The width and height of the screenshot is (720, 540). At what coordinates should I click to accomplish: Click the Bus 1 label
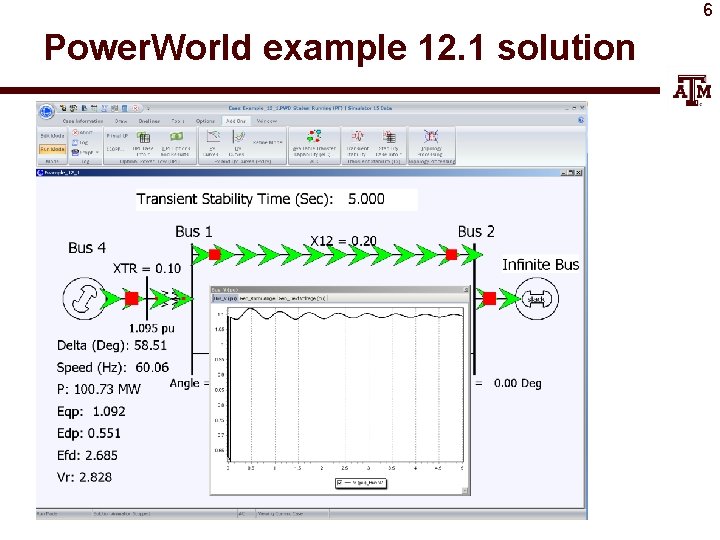(x=194, y=231)
